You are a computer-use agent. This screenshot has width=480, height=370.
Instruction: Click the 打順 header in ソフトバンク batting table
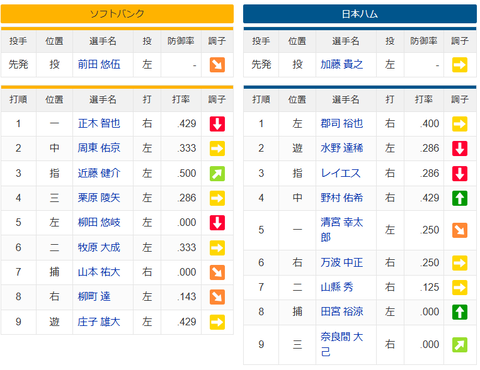(x=18, y=99)
